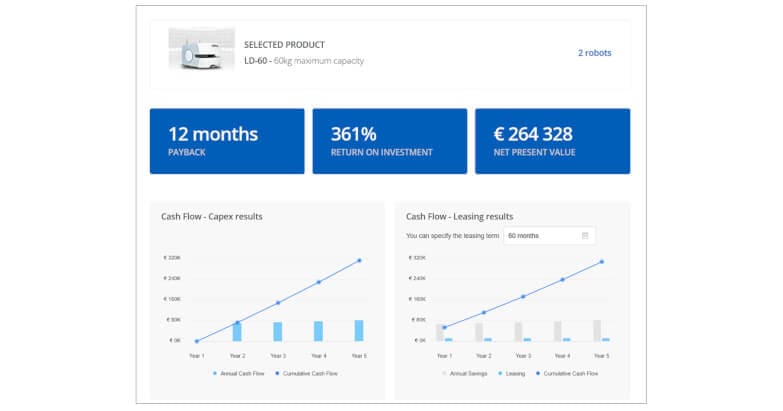Open the '2 robots' link
Image resolution: width=783 pixels, height=411 pixels.
(594, 53)
